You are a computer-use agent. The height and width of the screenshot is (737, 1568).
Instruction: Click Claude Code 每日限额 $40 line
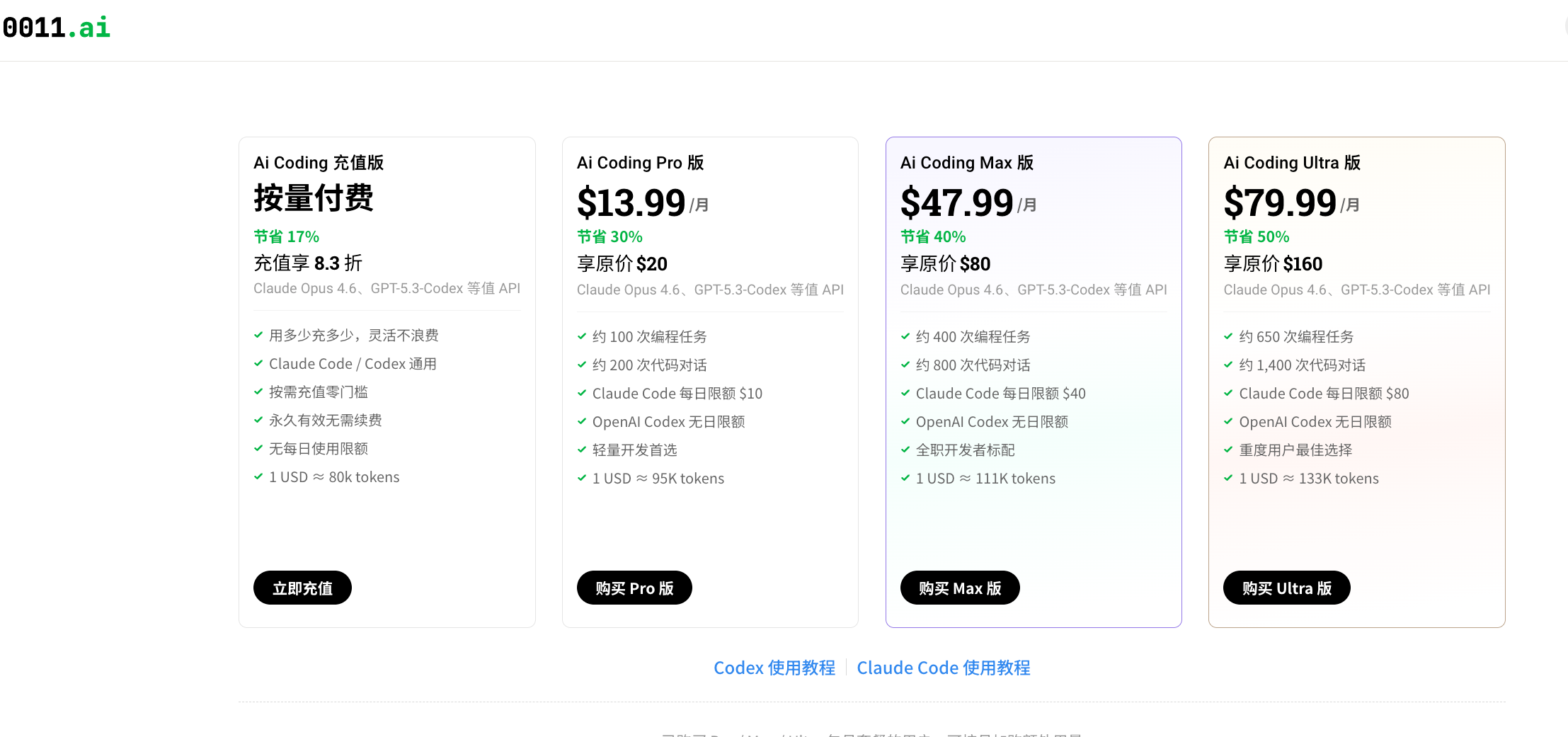coord(1001,394)
